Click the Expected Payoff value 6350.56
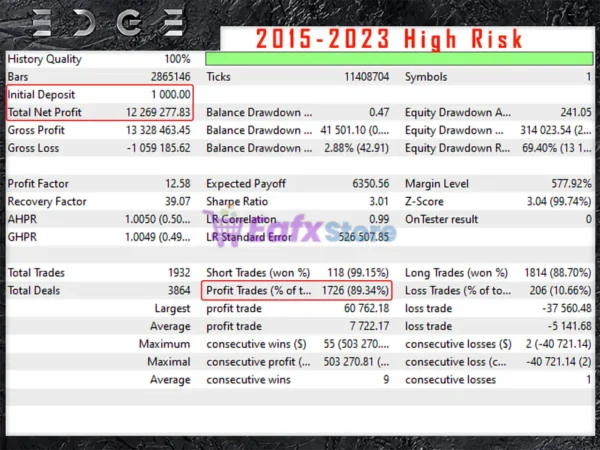This screenshot has height=450, width=600. click(370, 184)
